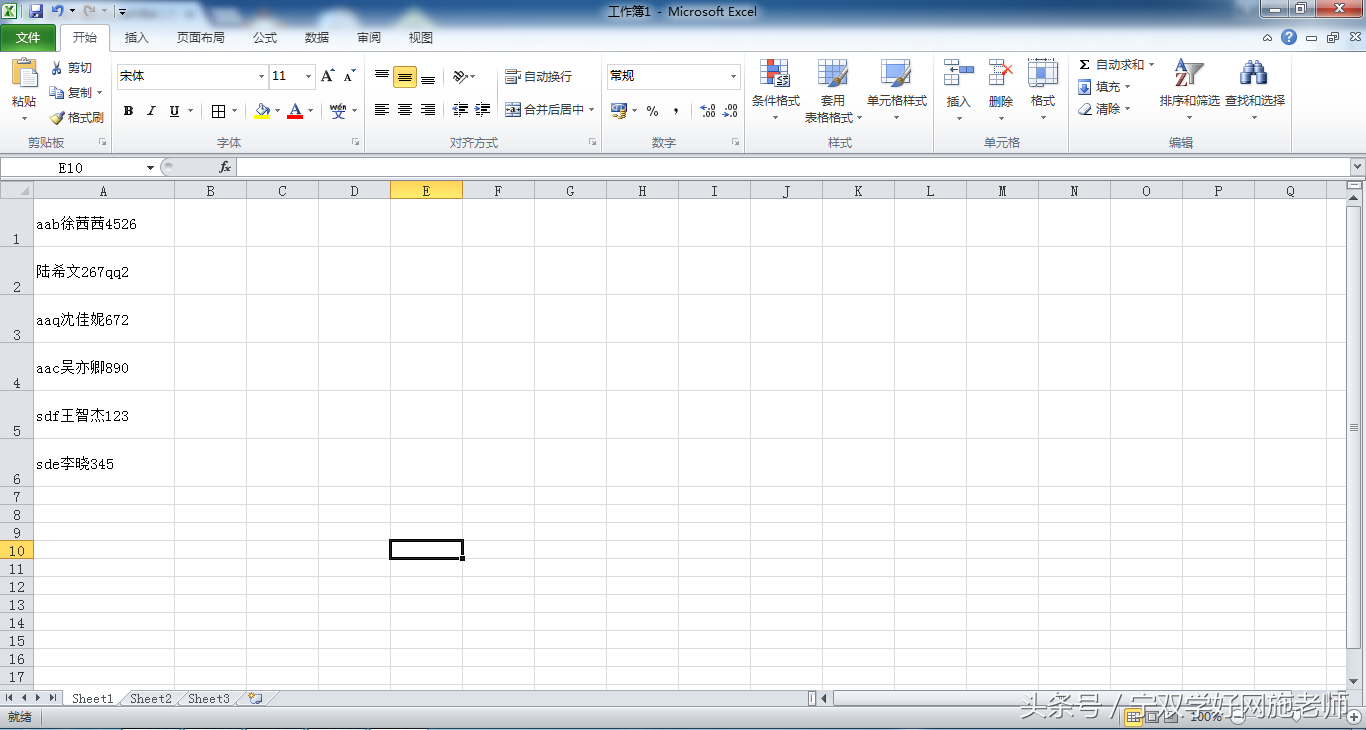Toggle Italic formatting
Viewport: 1366px width, 730px height.
click(151, 111)
